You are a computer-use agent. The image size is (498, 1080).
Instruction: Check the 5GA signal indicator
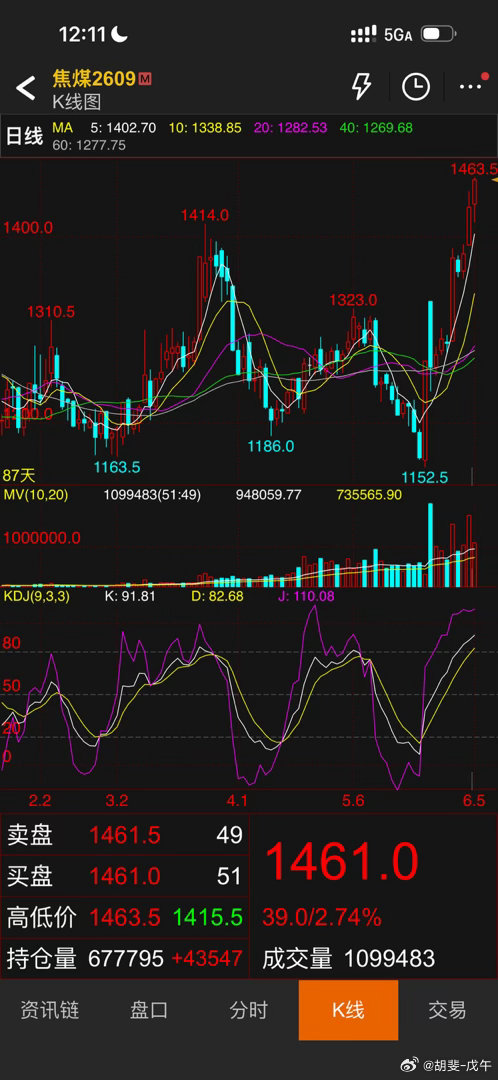click(x=398, y=34)
